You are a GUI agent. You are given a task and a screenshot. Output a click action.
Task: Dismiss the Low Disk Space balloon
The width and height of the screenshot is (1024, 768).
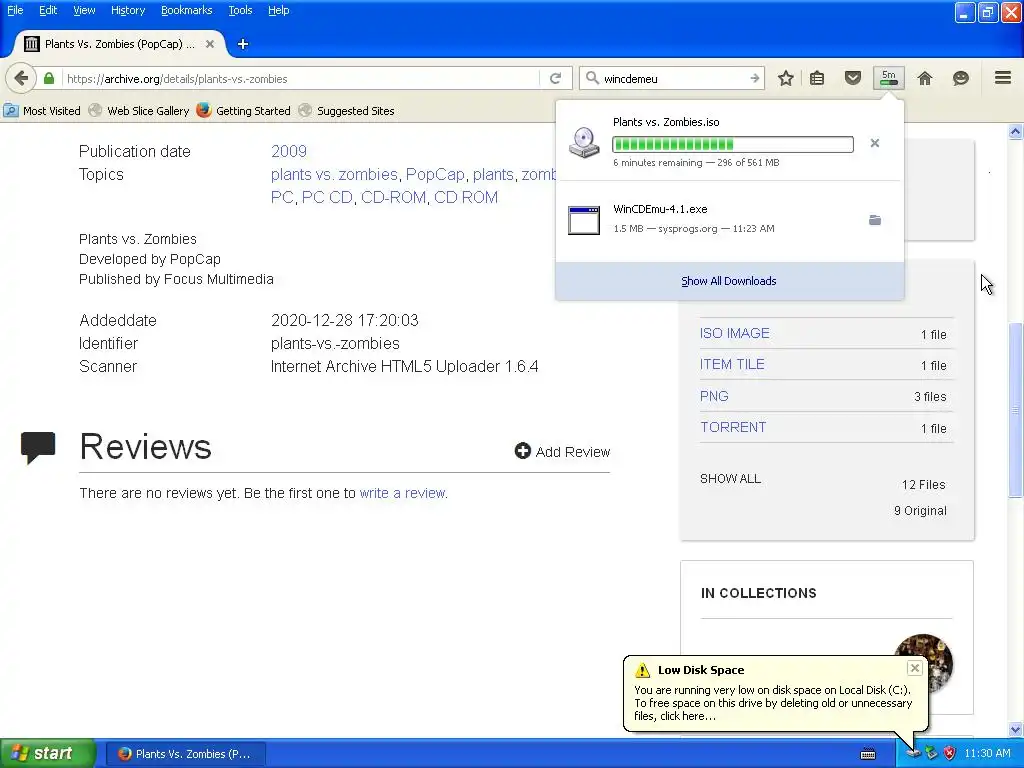[914, 667]
